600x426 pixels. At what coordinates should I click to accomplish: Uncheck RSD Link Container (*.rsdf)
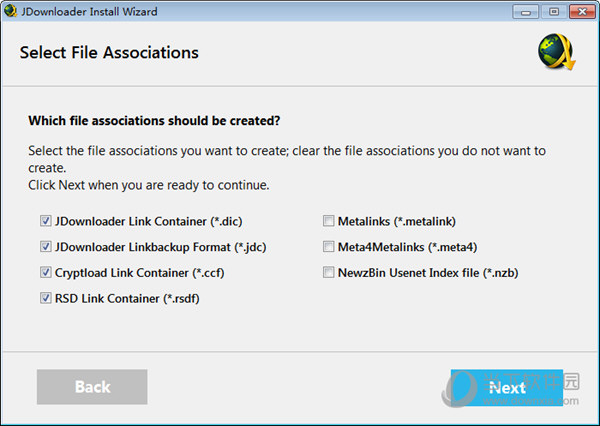point(46,298)
